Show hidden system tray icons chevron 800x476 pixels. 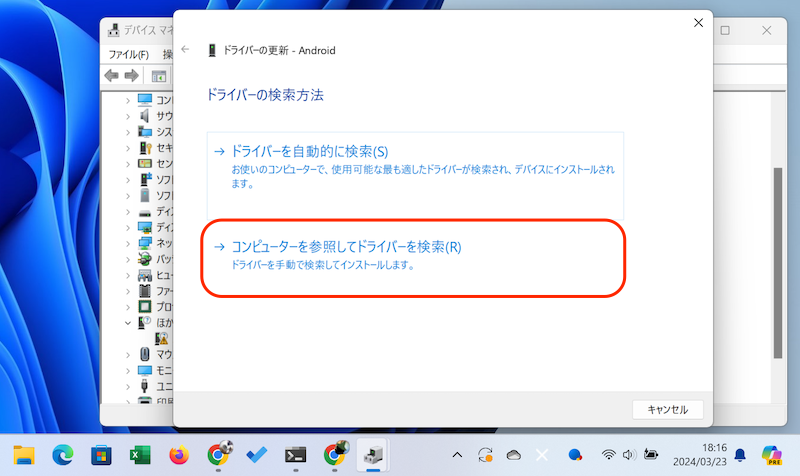pos(457,455)
